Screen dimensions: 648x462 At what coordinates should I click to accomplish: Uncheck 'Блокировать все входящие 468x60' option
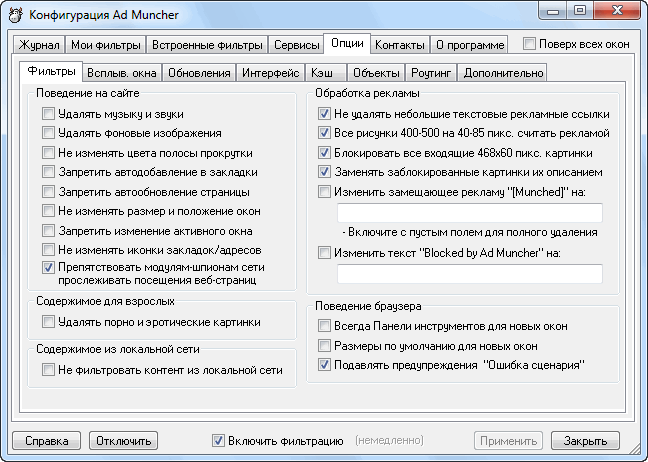[324, 153]
